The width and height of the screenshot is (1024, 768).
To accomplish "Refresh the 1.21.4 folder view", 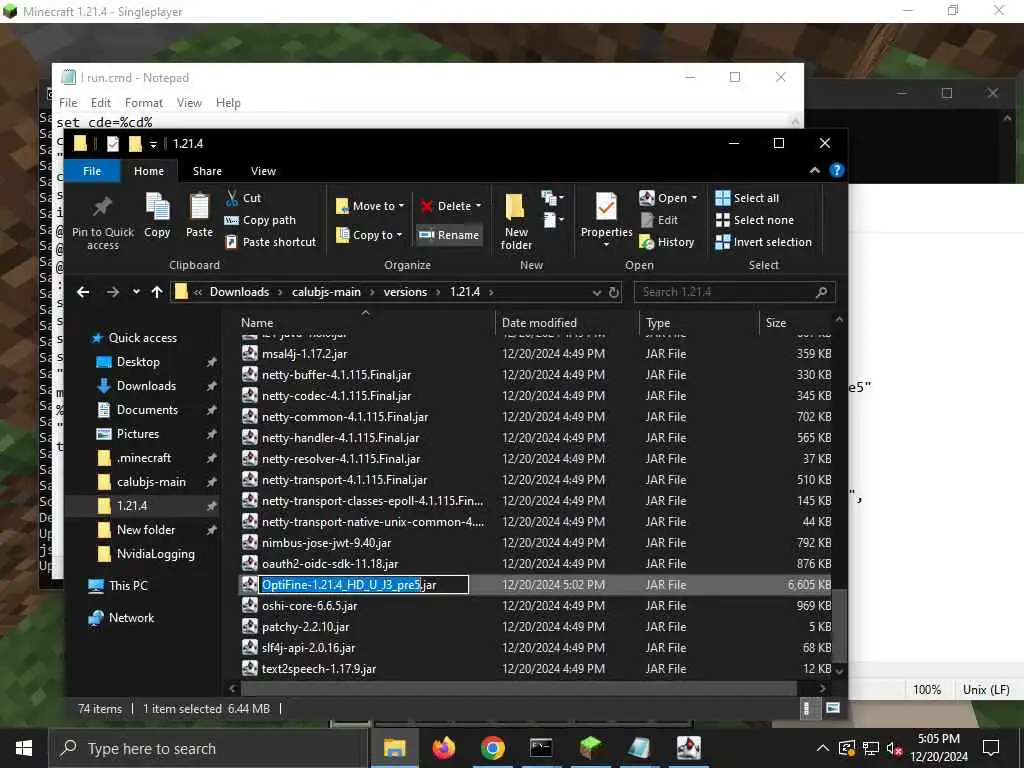I will click(x=614, y=292).
